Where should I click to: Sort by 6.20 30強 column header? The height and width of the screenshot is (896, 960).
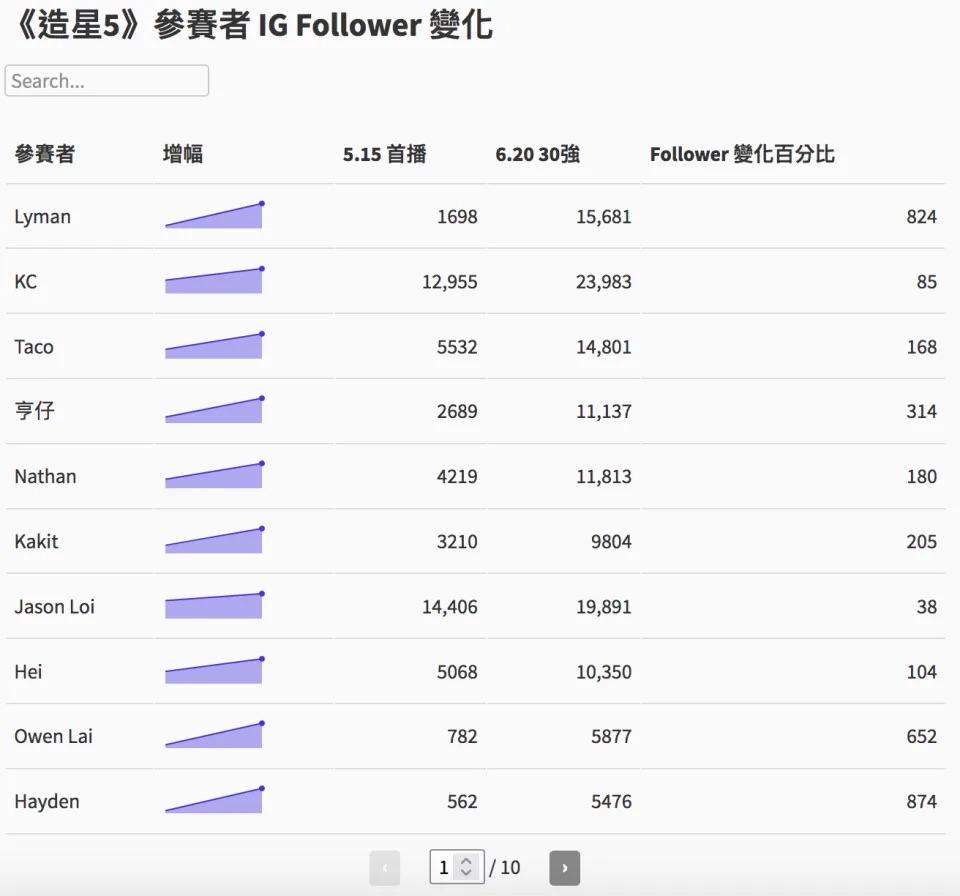coord(537,154)
